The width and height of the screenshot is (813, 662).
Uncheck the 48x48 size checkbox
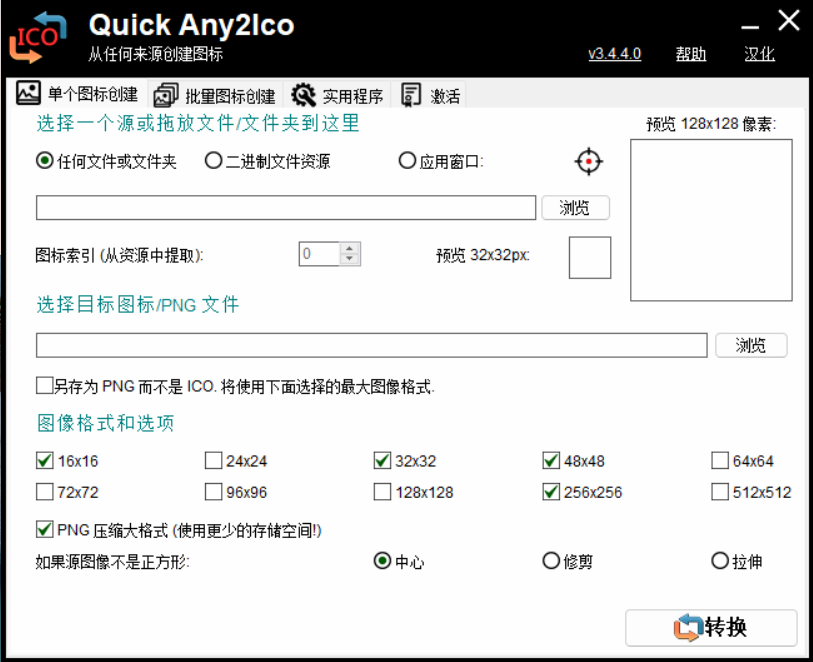551,460
